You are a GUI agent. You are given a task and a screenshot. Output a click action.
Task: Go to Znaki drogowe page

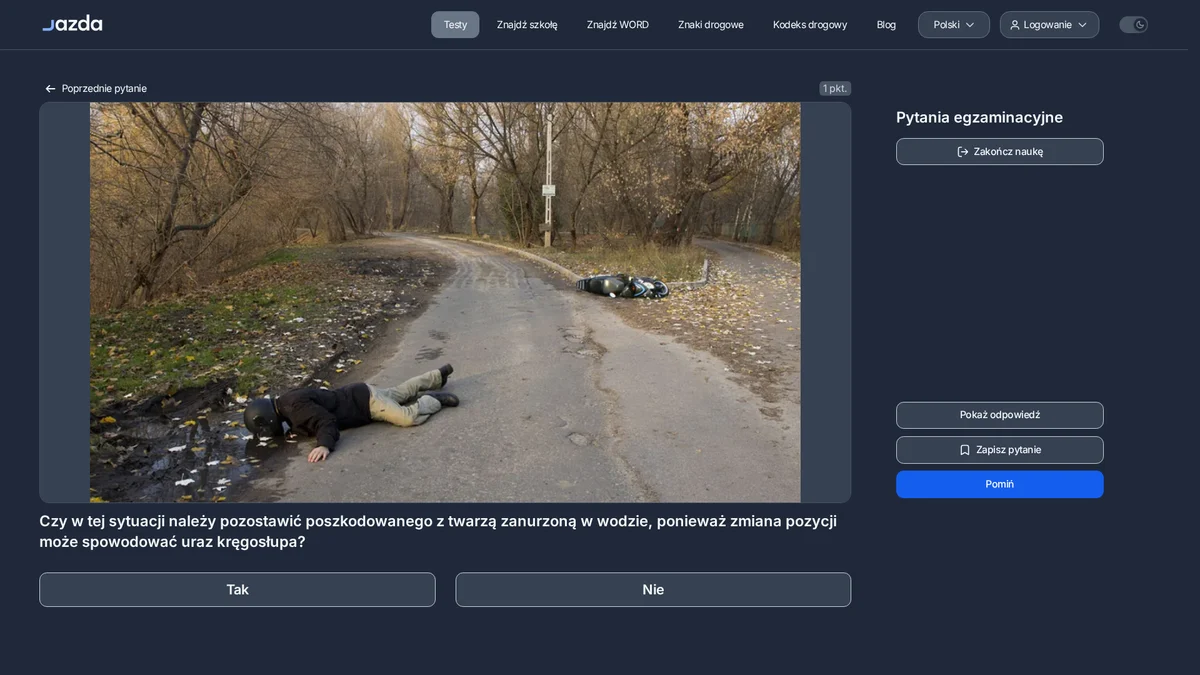(711, 25)
